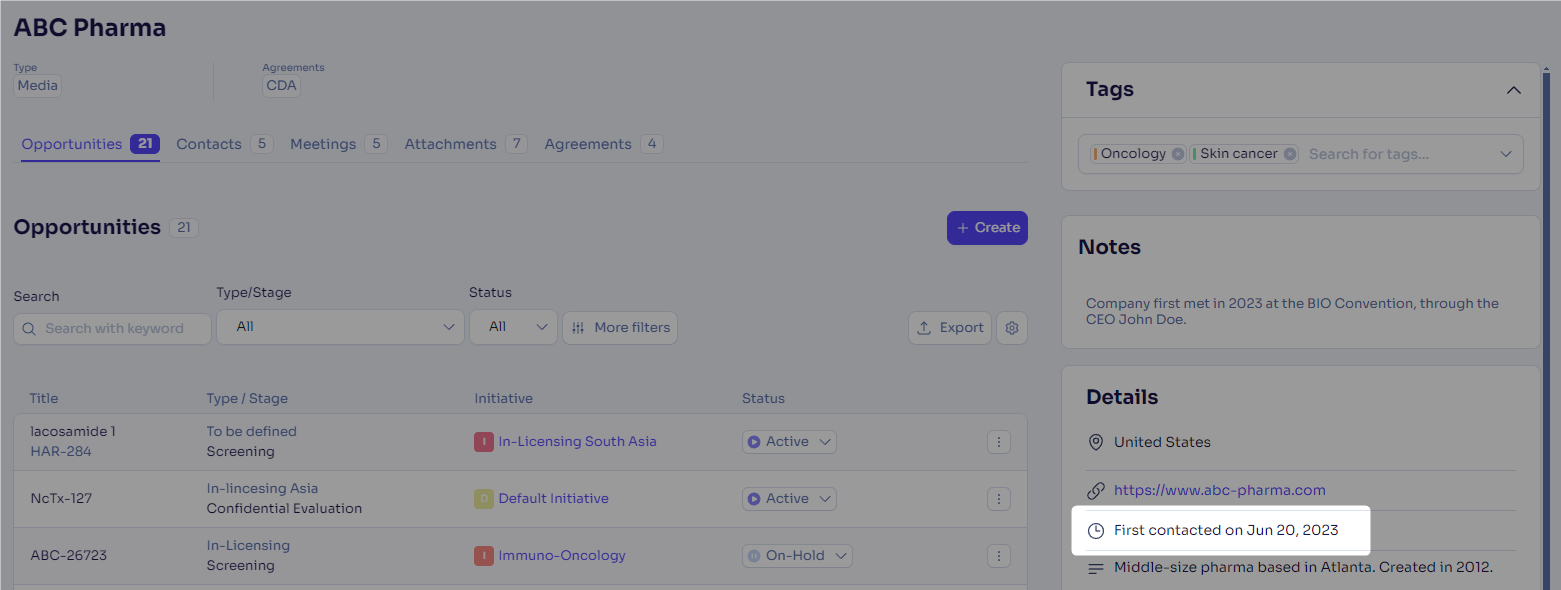The image size is (1561, 590).
Task: Switch to the Contacts tab
Action: pos(224,144)
